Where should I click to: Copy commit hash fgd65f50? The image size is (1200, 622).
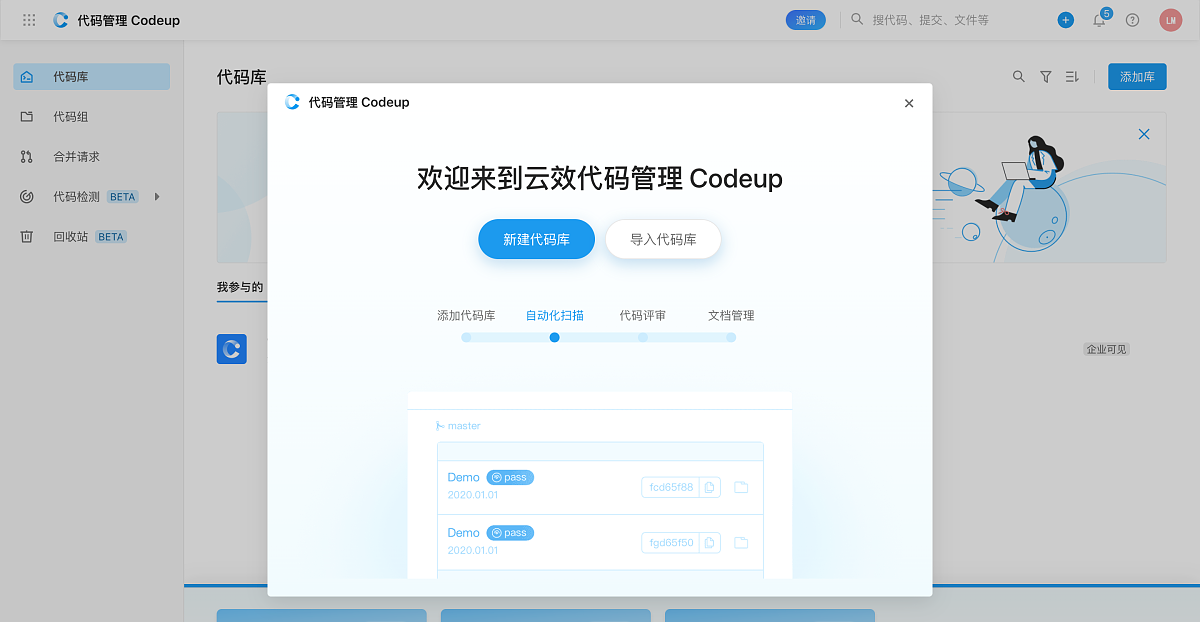[x=709, y=543]
